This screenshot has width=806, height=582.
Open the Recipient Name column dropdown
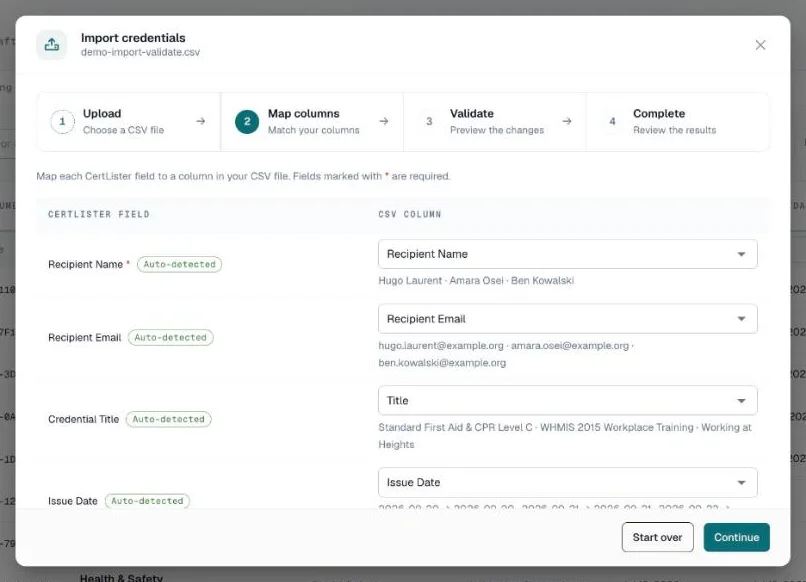click(x=567, y=254)
